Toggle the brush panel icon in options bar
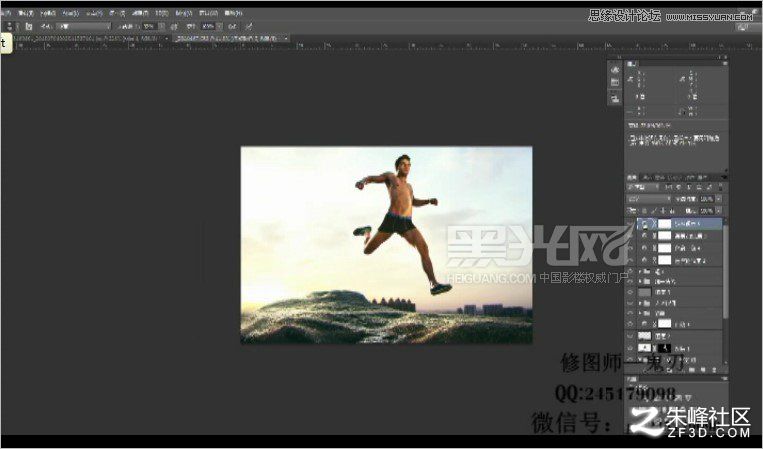This screenshot has height=449, width=763. pos(29,27)
